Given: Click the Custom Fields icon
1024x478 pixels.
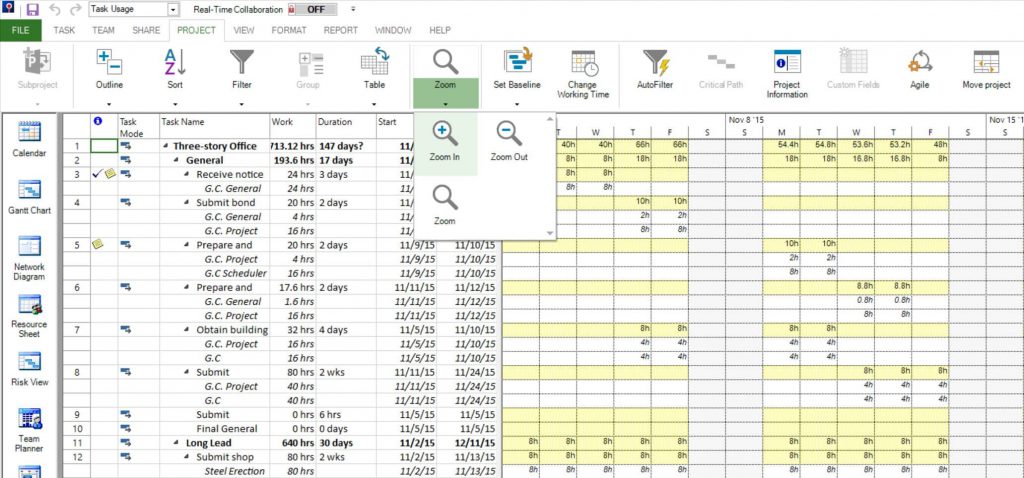Looking at the screenshot, I should coord(853,61).
